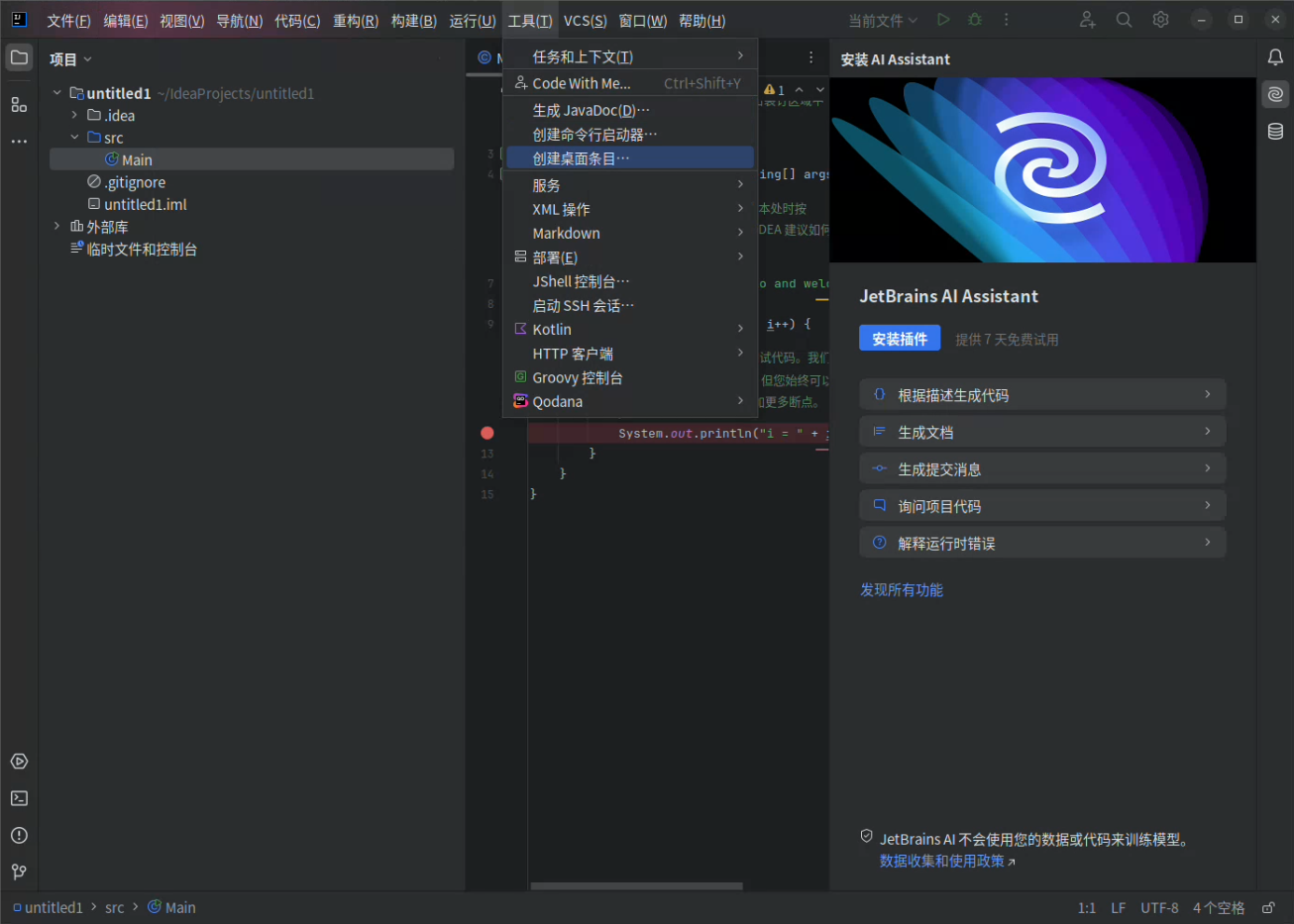Image resolution: width=1294 pixels, height=924 pixels.
Task: Toggle the AI Assistant sidebar icon
Action: click(x=1275, y=95)
